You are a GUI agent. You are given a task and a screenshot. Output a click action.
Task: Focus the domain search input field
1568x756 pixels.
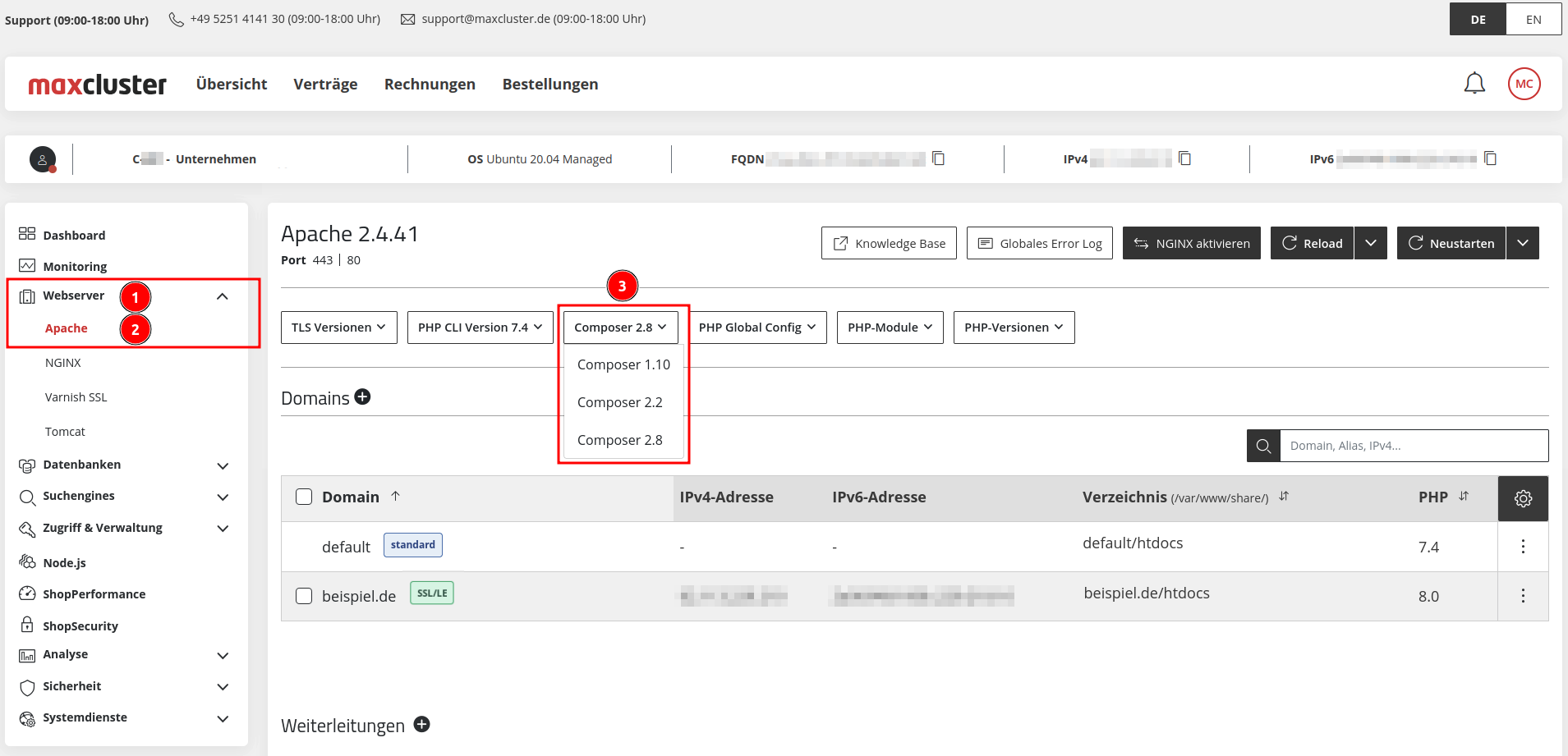(1414, 446)
